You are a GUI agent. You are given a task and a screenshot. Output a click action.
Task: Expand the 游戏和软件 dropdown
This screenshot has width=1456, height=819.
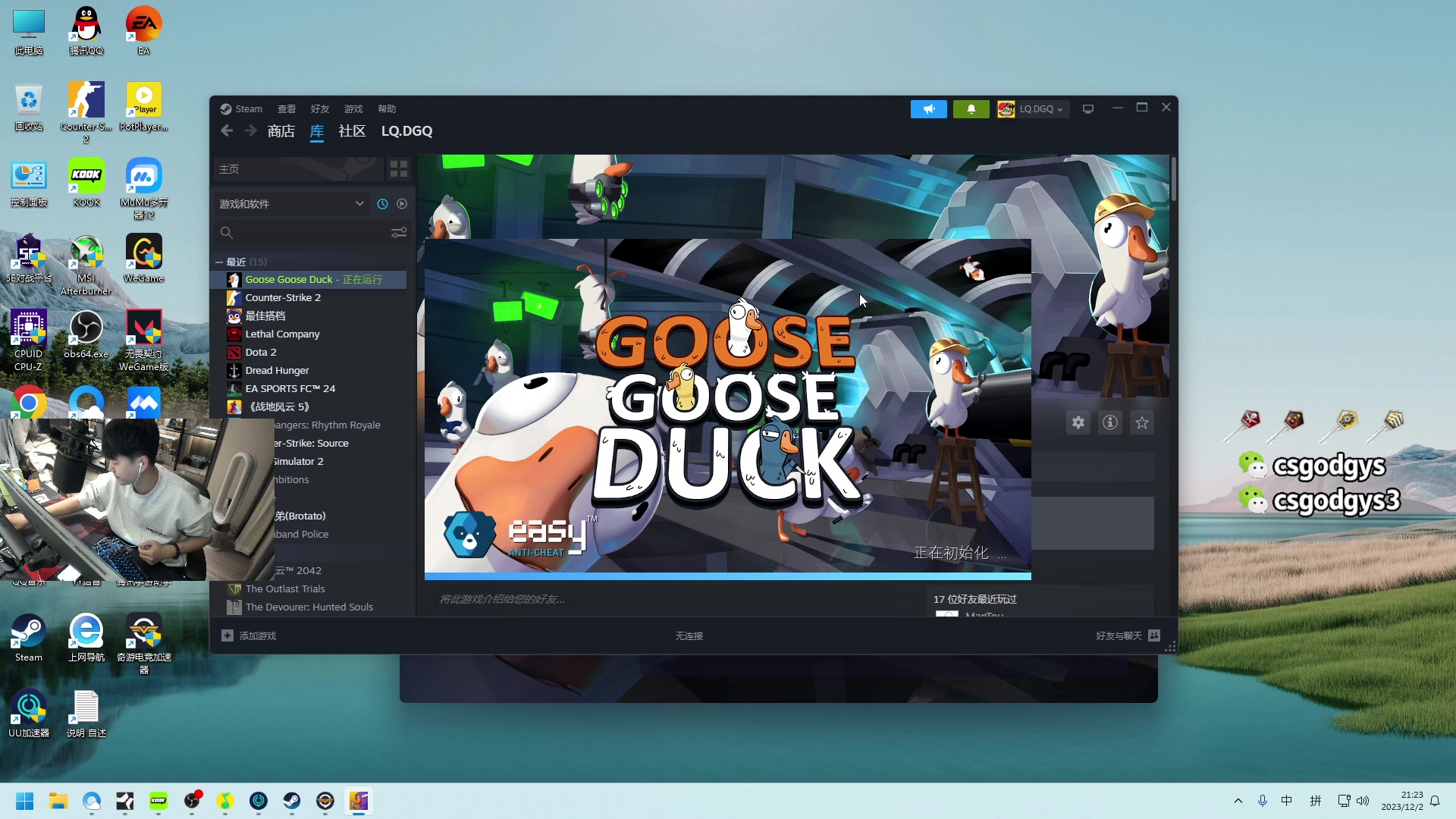click(292, 204)
